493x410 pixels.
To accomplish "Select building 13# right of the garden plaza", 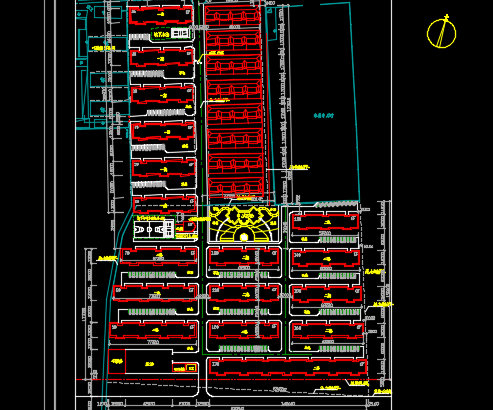I will 325,222.
